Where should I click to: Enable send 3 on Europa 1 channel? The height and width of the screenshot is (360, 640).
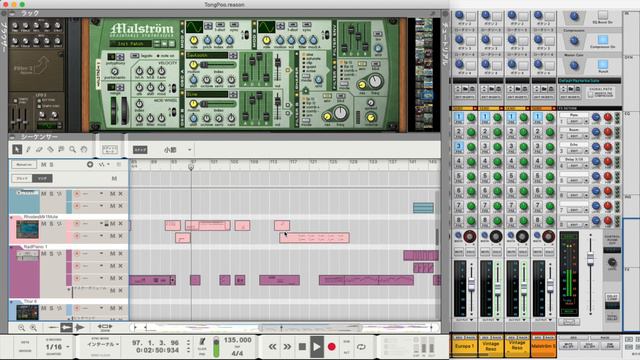[x=458, y=147]
